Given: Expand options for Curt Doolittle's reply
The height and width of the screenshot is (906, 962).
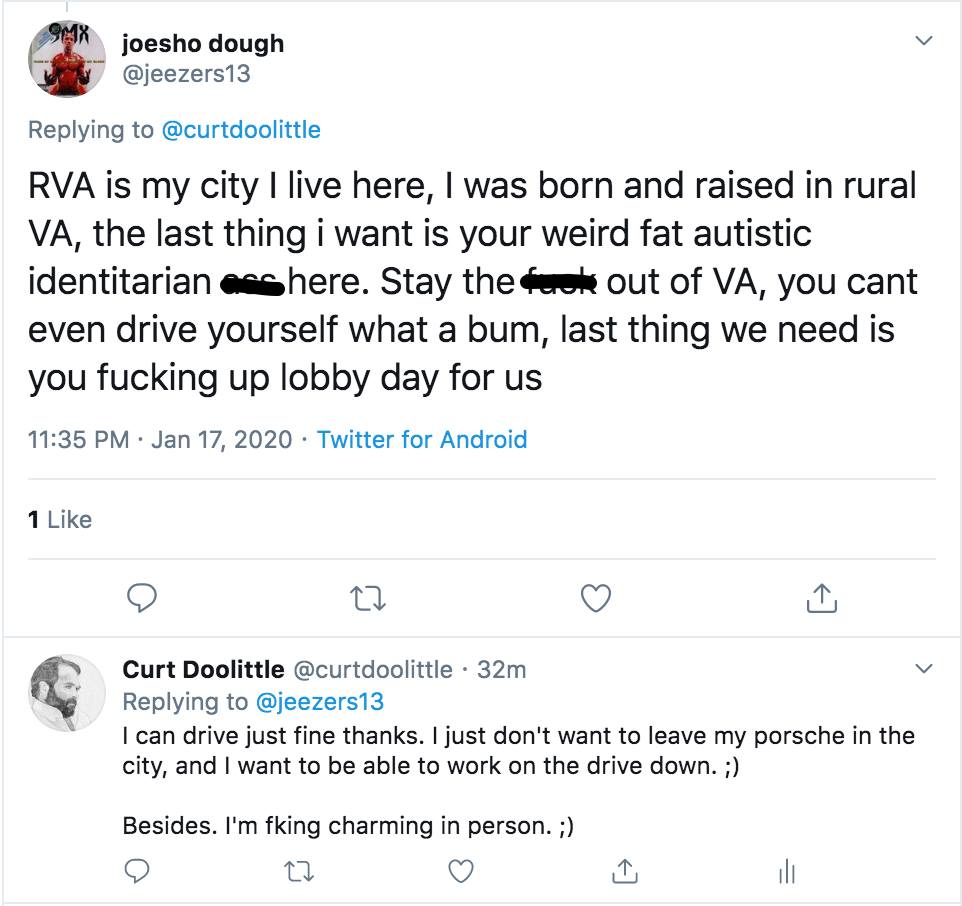Looking at the screenshot, I should pos(925,667).
